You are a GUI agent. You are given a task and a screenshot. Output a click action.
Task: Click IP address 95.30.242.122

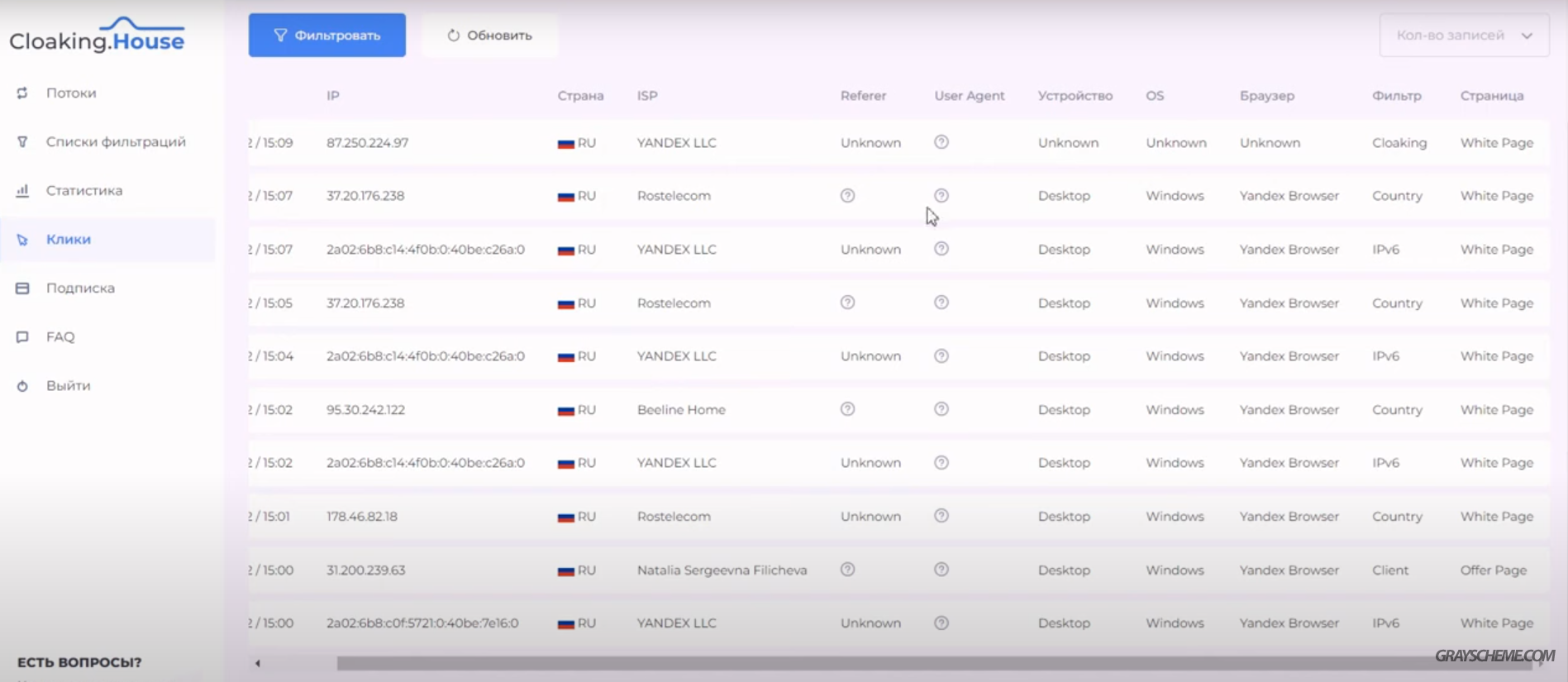pyautogui.click(x=365, y=409)
